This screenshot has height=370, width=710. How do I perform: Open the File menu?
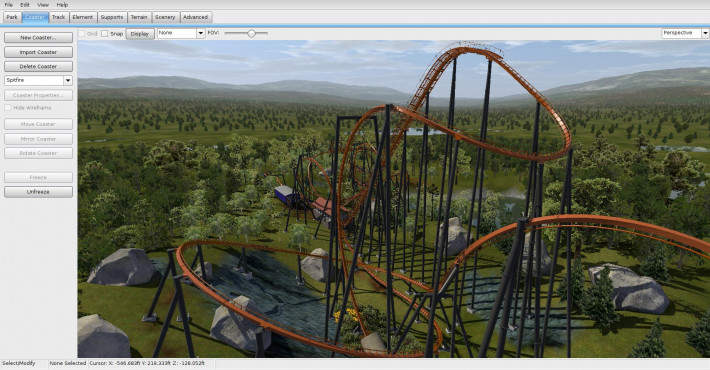[x=9, y=5]
